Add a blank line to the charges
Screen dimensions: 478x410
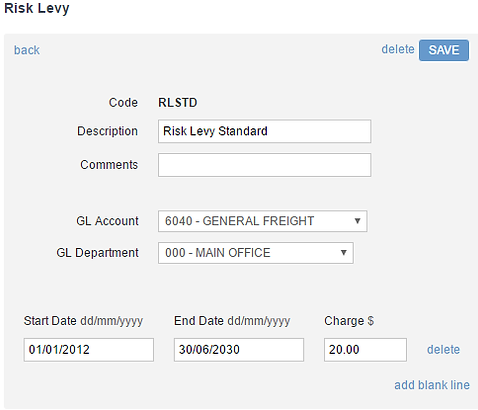click(x=432, y=385)
